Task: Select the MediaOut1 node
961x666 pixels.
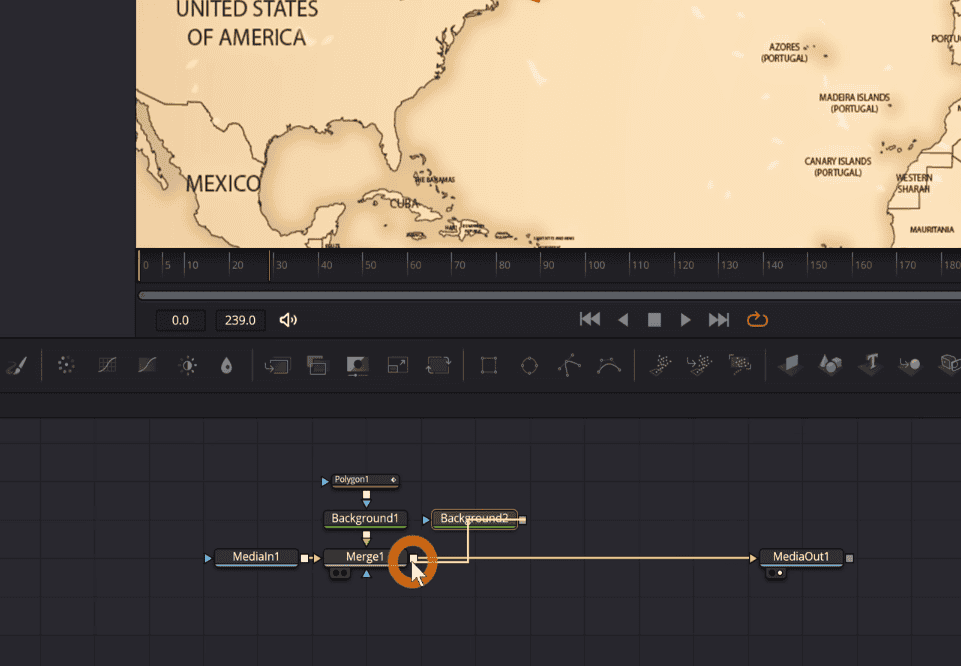Action: [x=801, y=557]
